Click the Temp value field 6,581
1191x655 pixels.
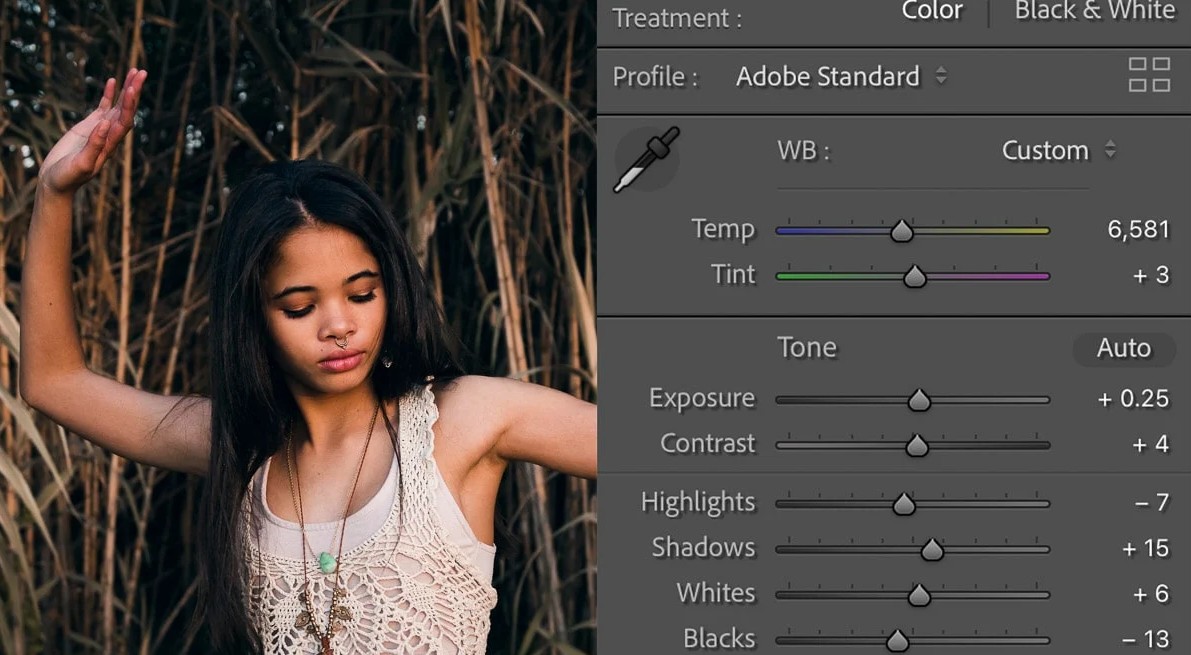coord(1138,229)
